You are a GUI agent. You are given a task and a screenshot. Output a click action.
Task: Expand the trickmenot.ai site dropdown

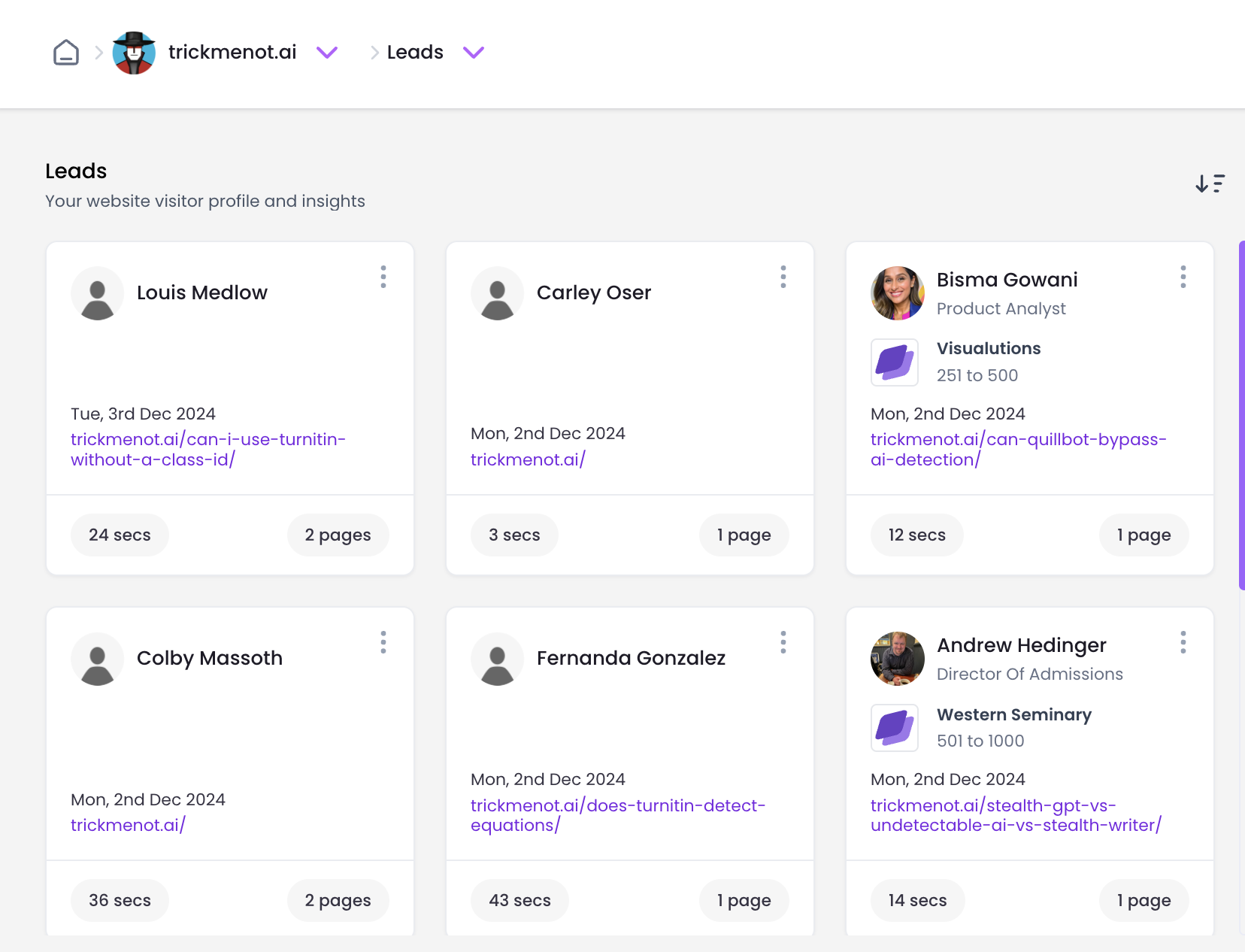pyautogui.click(x=327, y=53)
